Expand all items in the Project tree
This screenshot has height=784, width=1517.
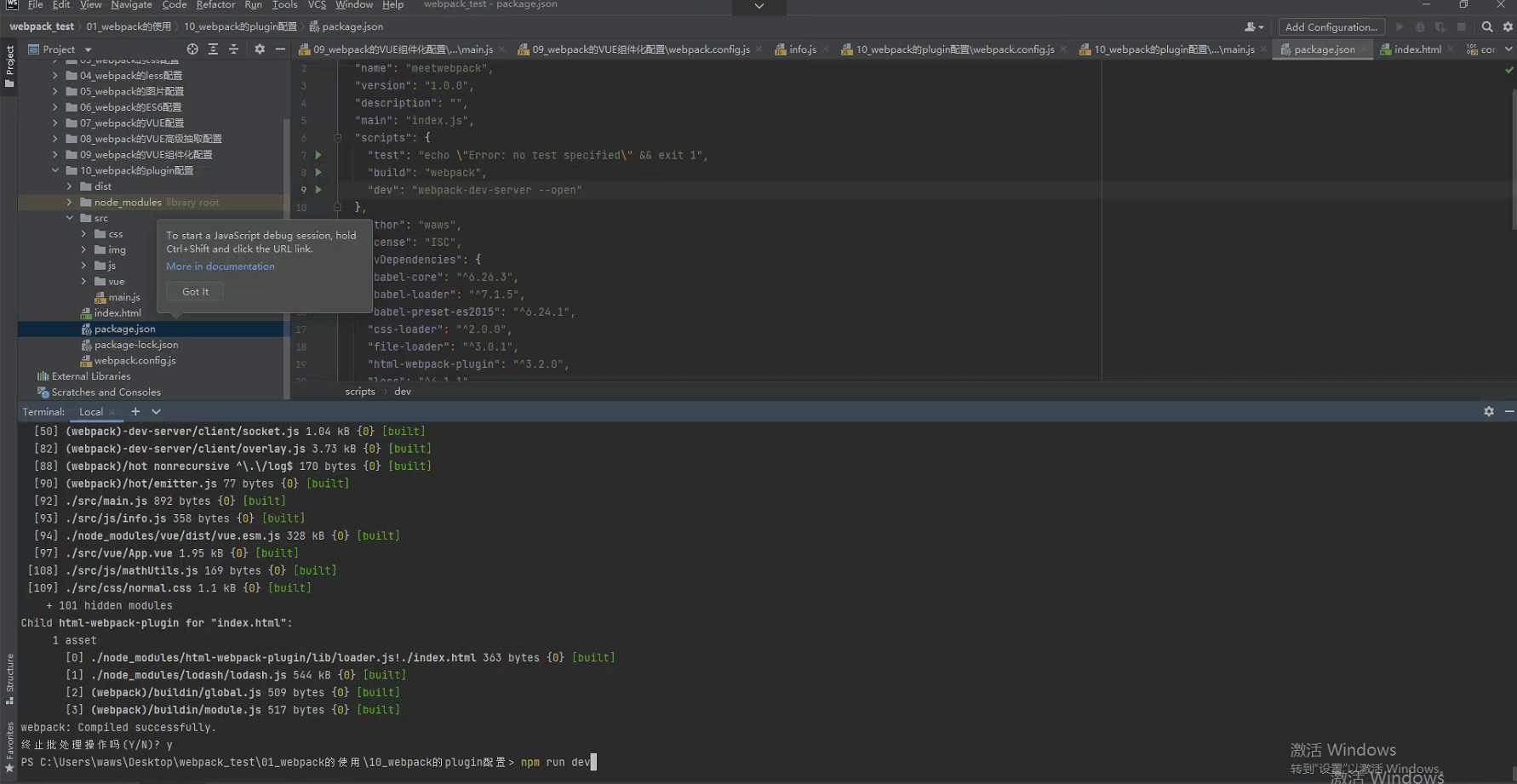point(213,49)
